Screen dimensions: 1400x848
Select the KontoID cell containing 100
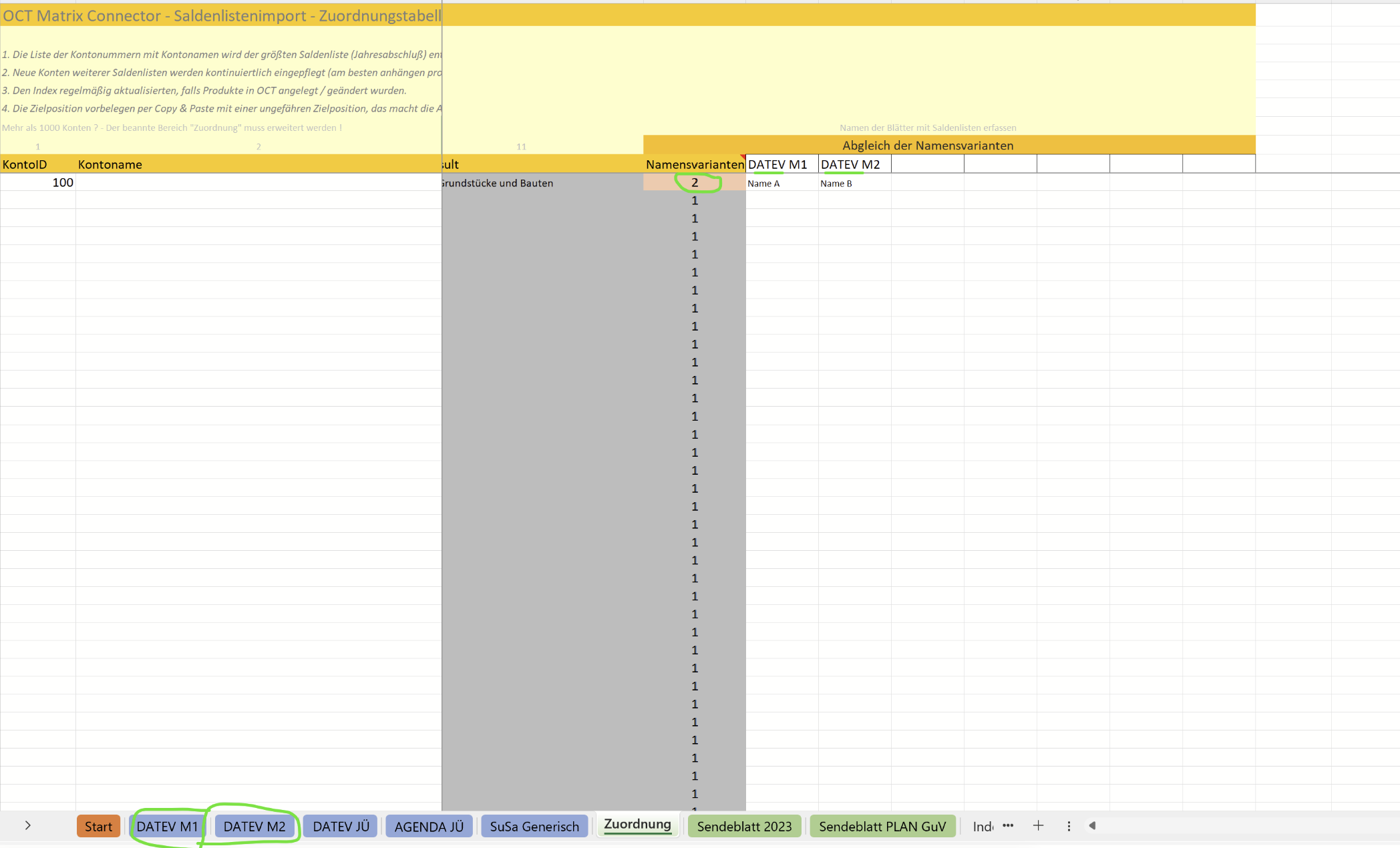pyautogui.click(x=38, y=182)
